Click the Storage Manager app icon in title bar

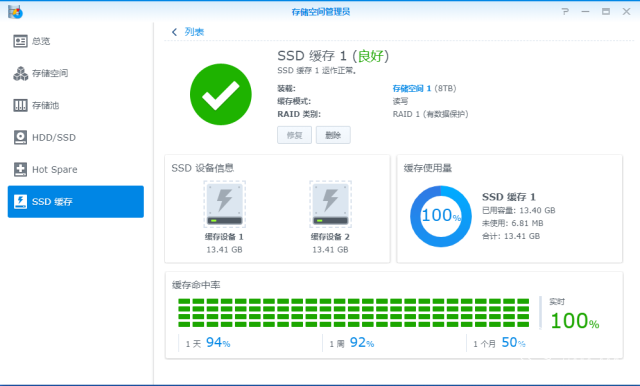click(15, 11)
